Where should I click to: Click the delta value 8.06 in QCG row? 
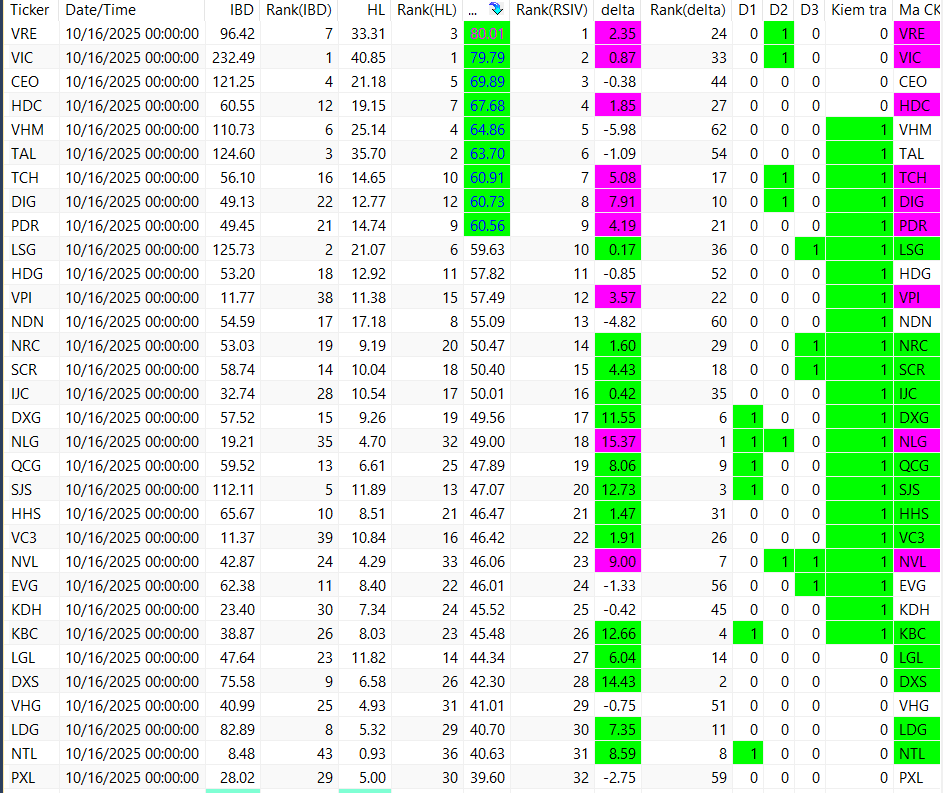(618, 466)
